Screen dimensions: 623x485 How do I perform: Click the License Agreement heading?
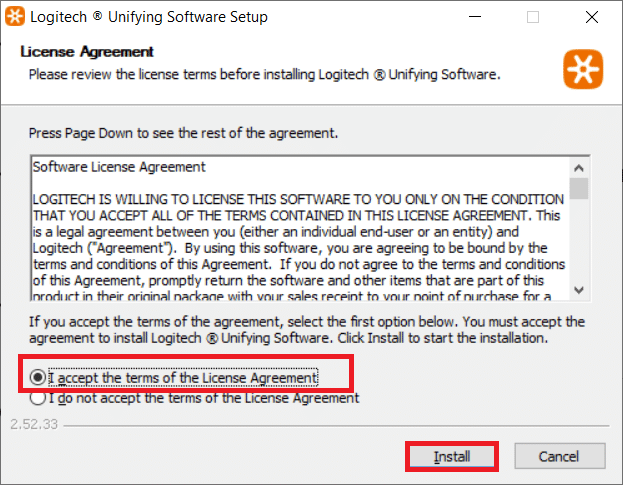(x=87, y=52)
